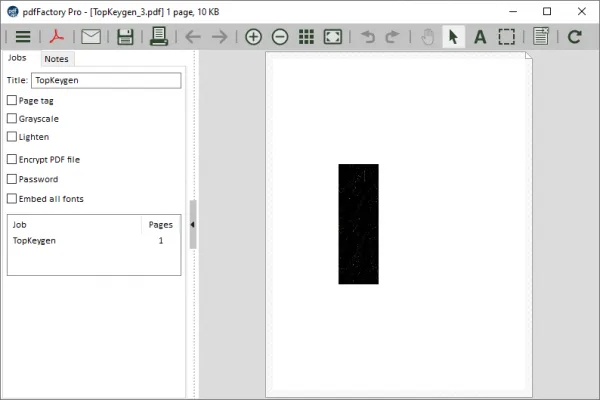The width and height of the screenshot is (600, 400).
Task: Go to next page with right arrow
Action: click(x=220, y=37)
